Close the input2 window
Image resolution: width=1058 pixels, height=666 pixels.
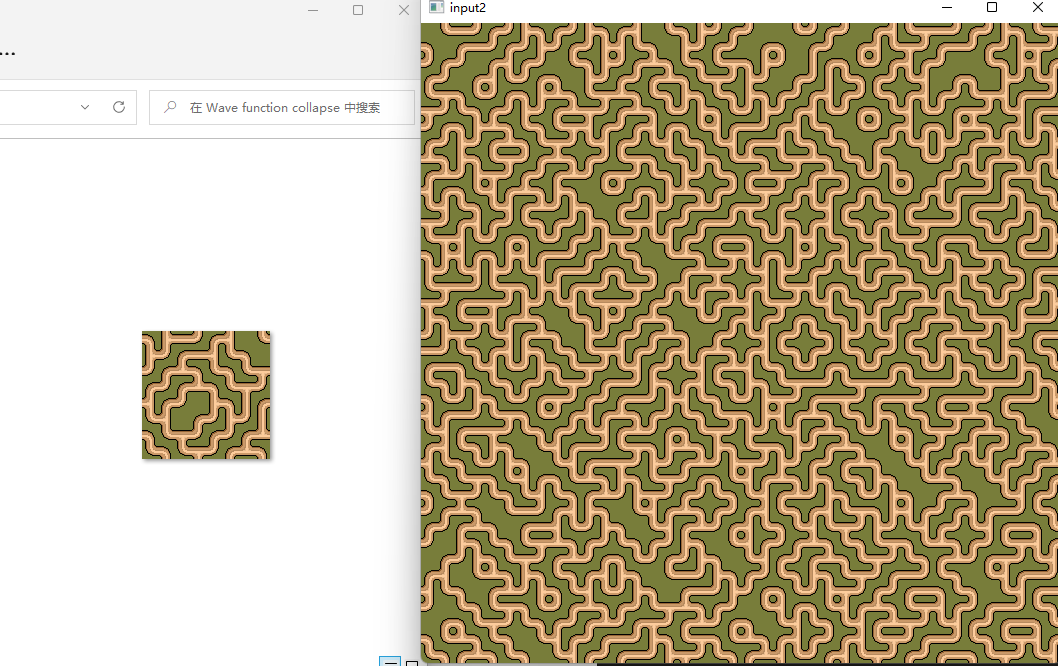pos(1038,8)
